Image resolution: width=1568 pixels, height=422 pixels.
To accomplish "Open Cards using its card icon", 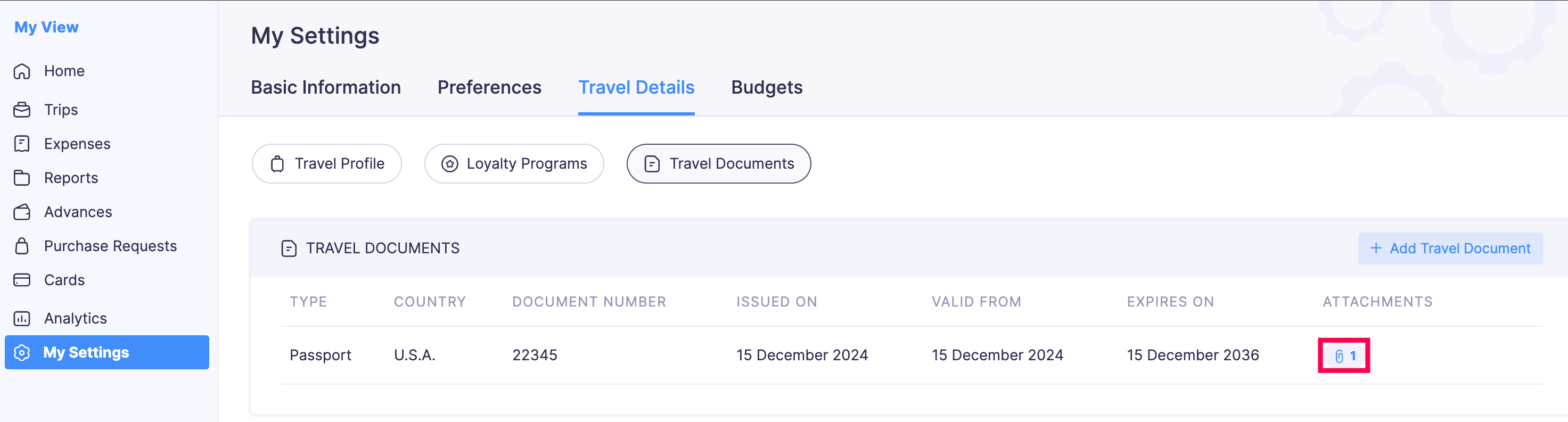I will tap(22, 280).
